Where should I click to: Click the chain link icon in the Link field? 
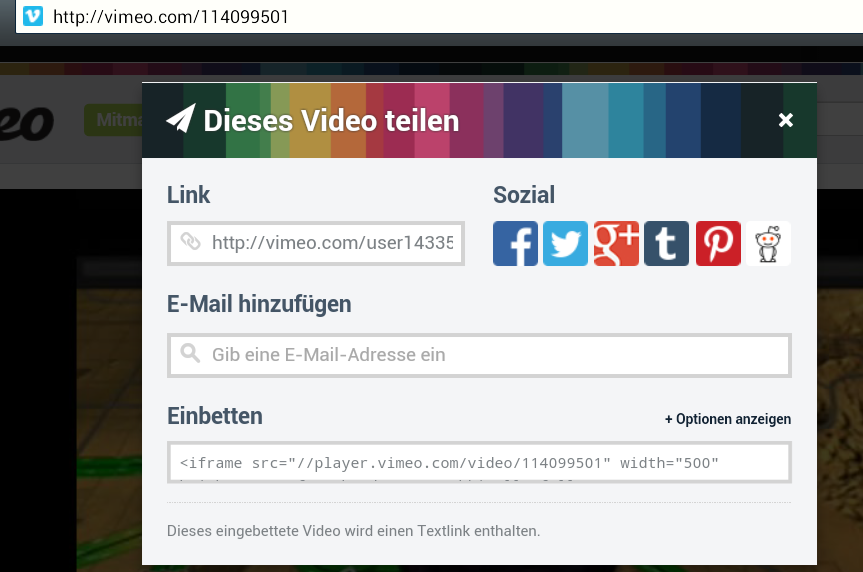tap(190, 241)
